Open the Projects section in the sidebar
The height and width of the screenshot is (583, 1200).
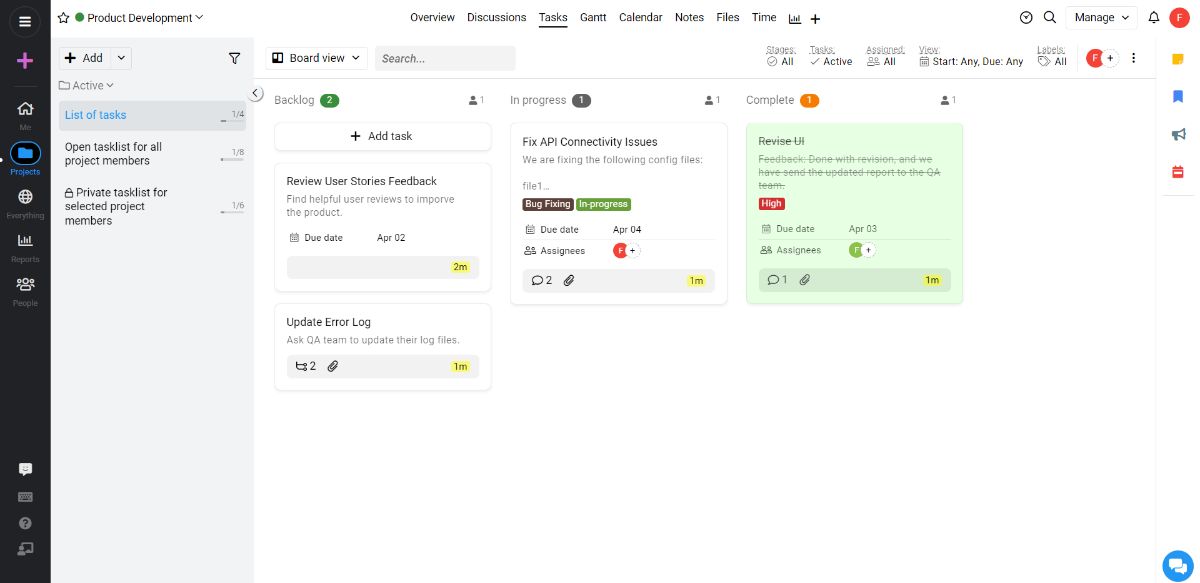25,152
